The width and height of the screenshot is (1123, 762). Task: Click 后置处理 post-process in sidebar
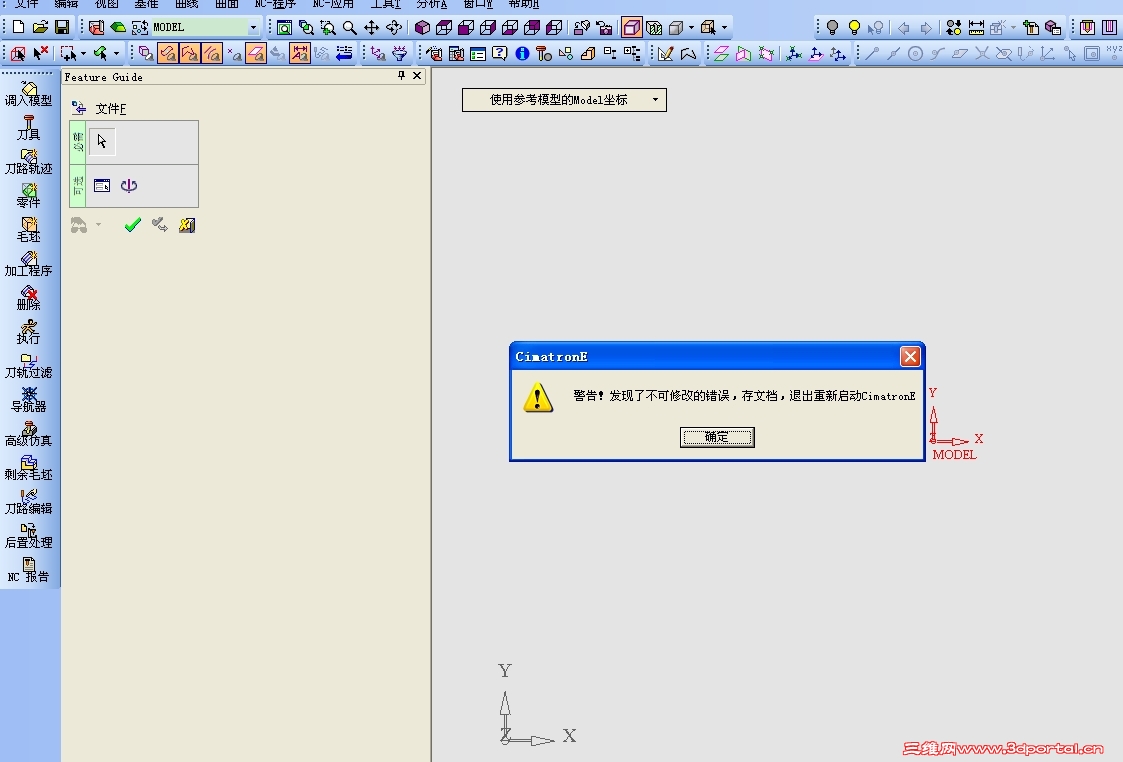tap(29, 536)
